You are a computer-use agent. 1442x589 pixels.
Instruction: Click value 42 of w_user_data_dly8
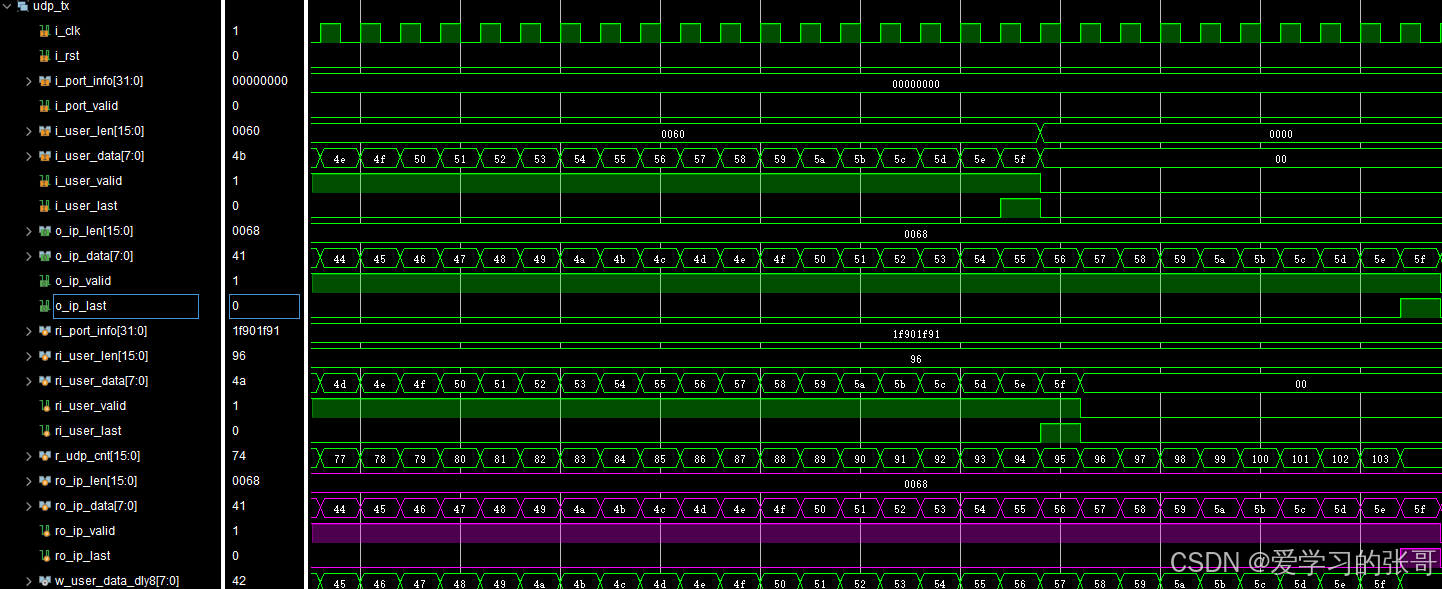coord(239,581)
